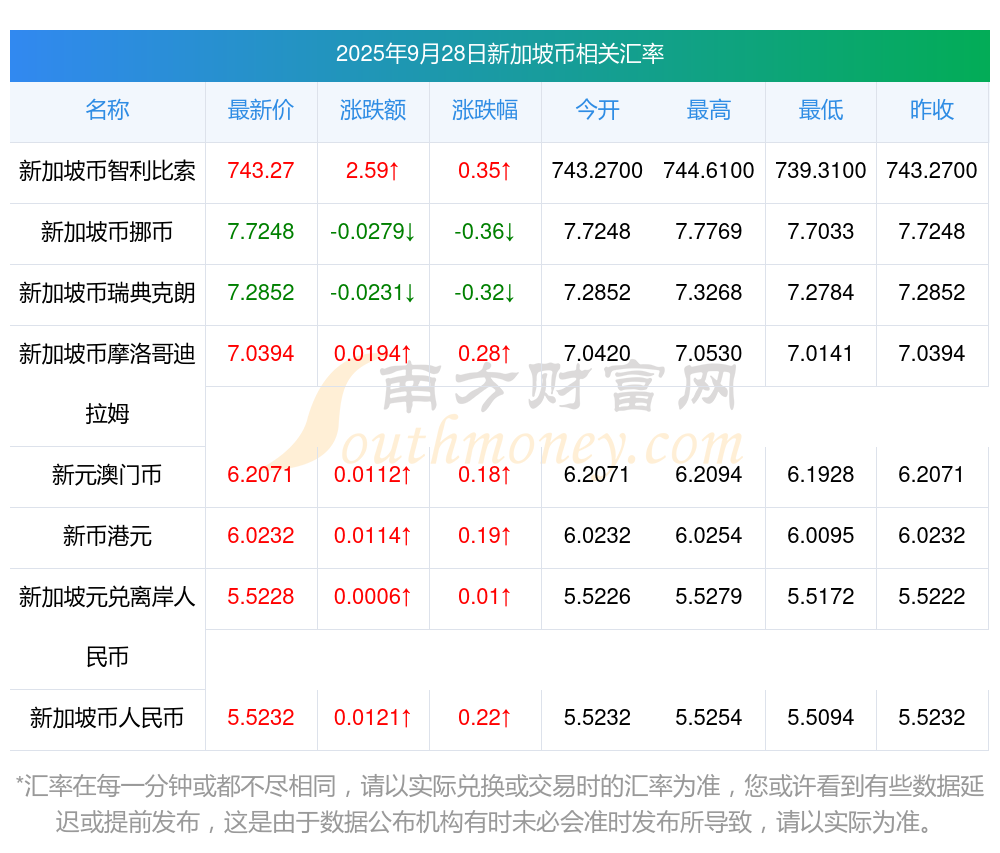
Task: Select the row name 新加坡币智利比索
Action: tap(107, 171)
